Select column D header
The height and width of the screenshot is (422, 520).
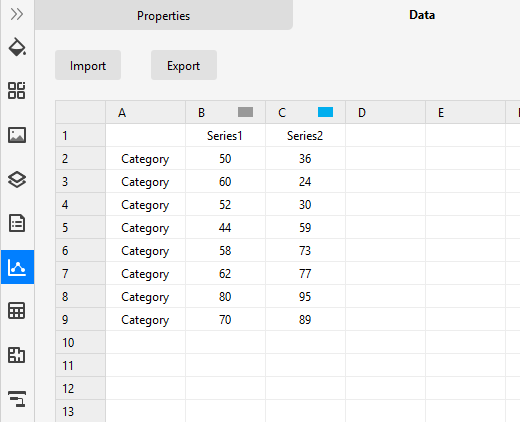coord(385,112)
